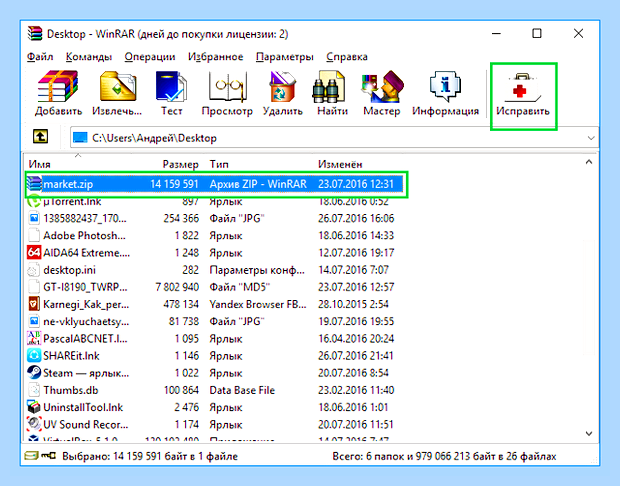Minimize the WinRAR window
Viewport: 620px width, 486px height.
pyautogui.click(x=496, y=34)
